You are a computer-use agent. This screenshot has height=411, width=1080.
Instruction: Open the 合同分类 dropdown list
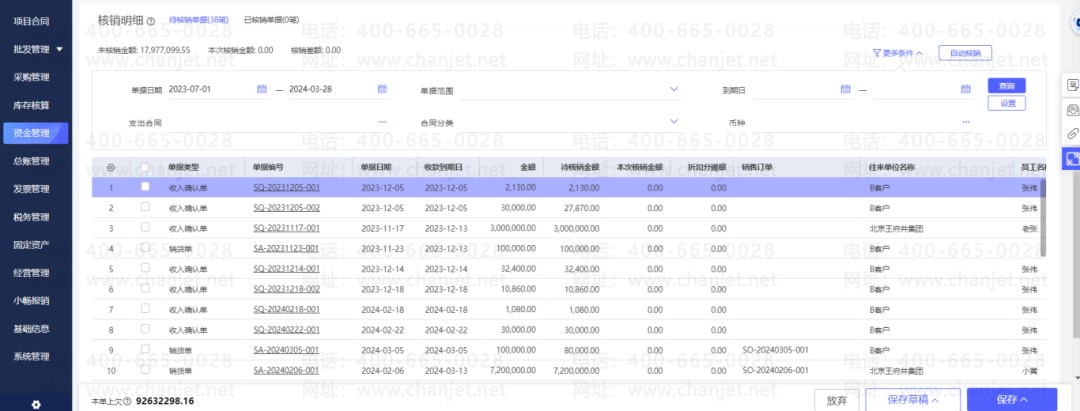pos(674,122)
